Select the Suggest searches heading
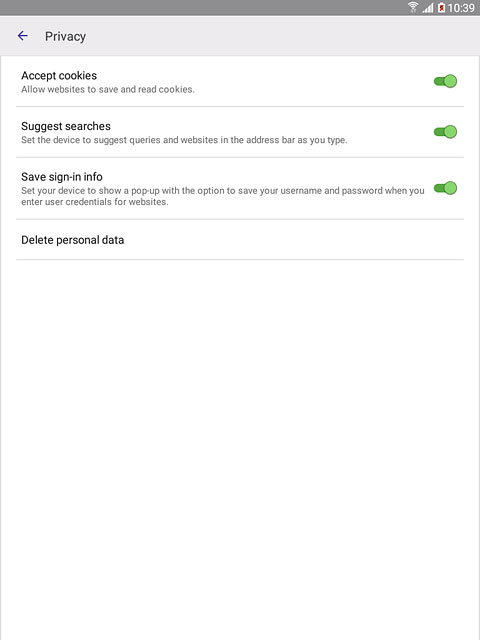480x640 pixels. click(x=66, y=126)
